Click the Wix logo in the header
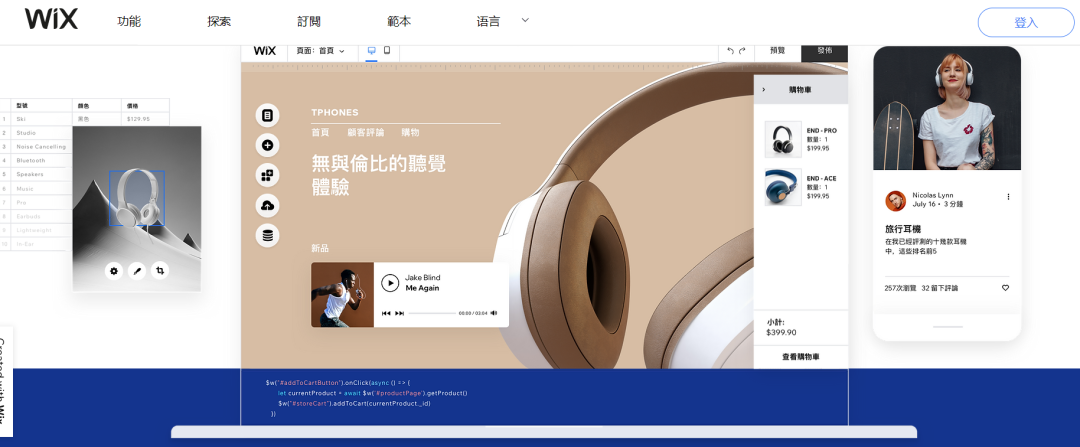Viewport: 1080px width, 447px height. 51,19
